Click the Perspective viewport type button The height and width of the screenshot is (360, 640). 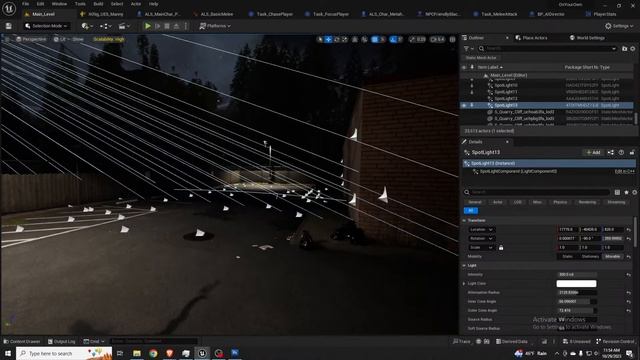[31, 39]
